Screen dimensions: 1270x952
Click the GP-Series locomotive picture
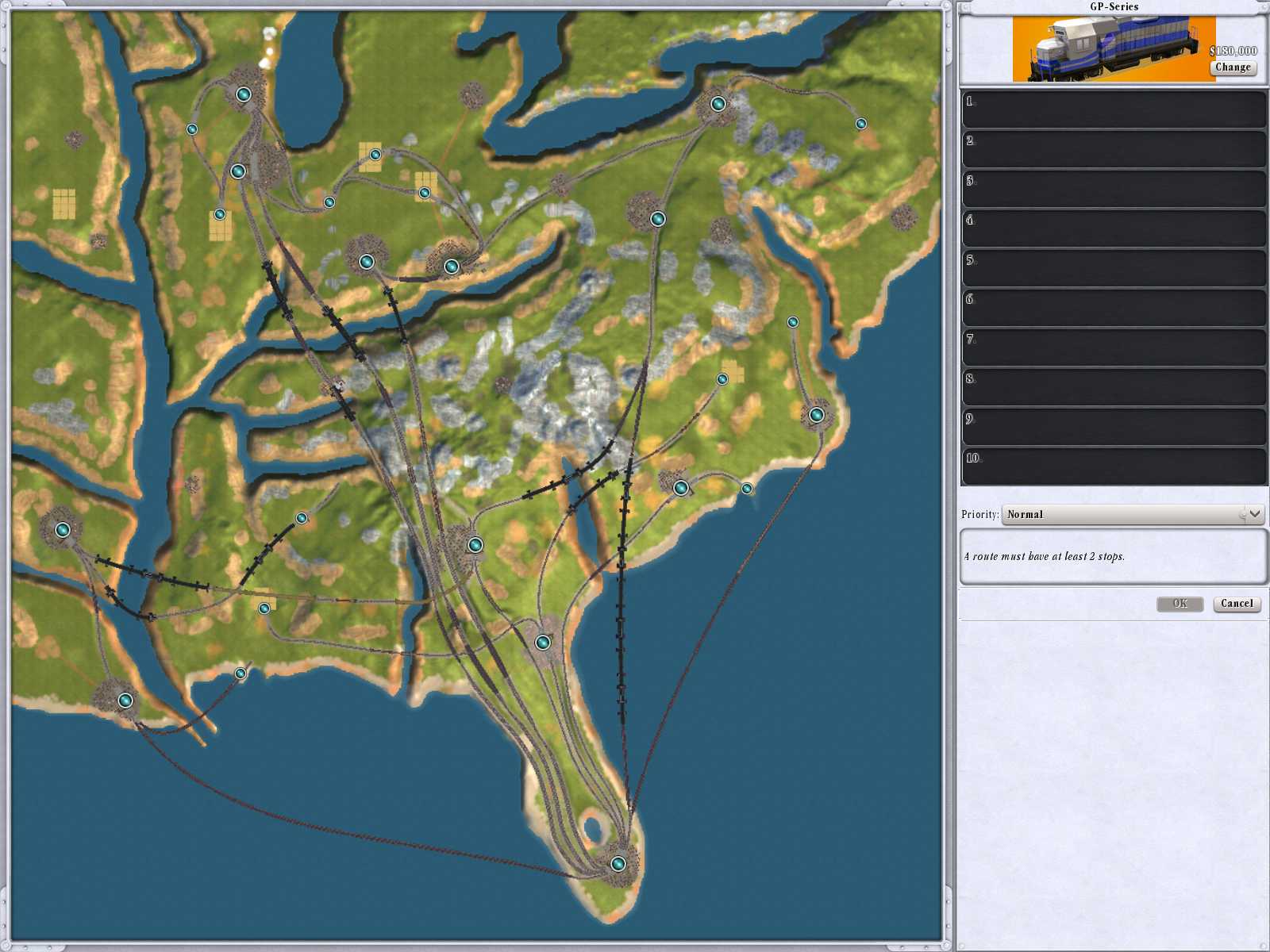1114,49
